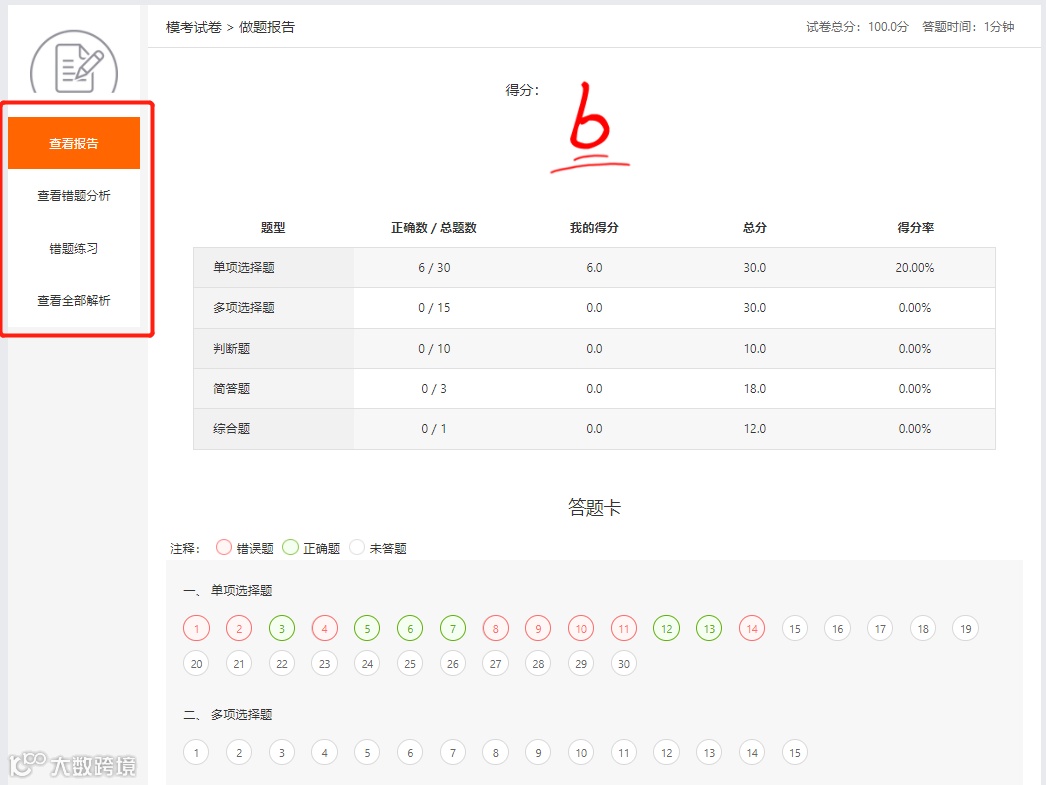The height and width of the screenshot is (785, 1046).
Task: Select the 多项选择题 table row label
Action: pos(243,307)
